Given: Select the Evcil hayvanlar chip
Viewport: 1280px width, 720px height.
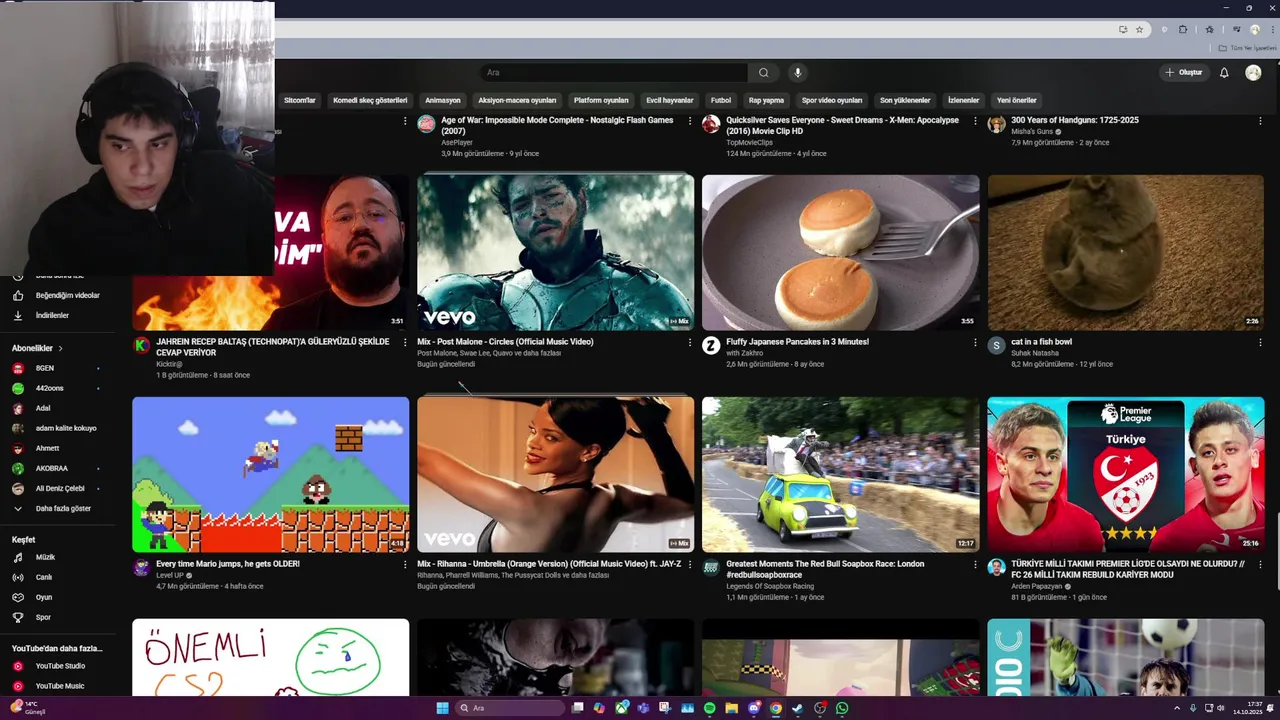Looking at the screenshot, I should (x=669, y=100).
